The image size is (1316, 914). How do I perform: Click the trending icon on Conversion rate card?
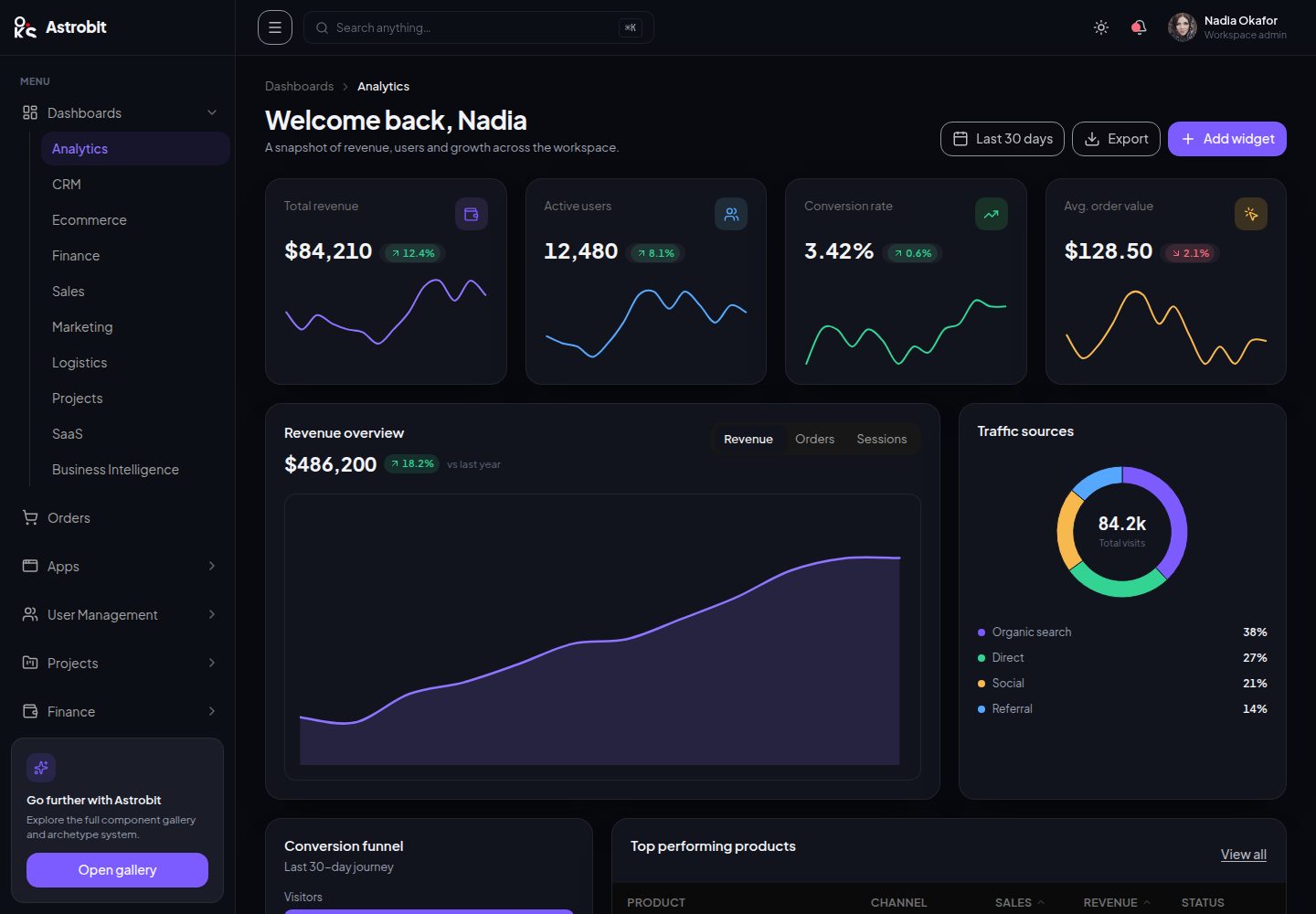(x=992, y=214)
